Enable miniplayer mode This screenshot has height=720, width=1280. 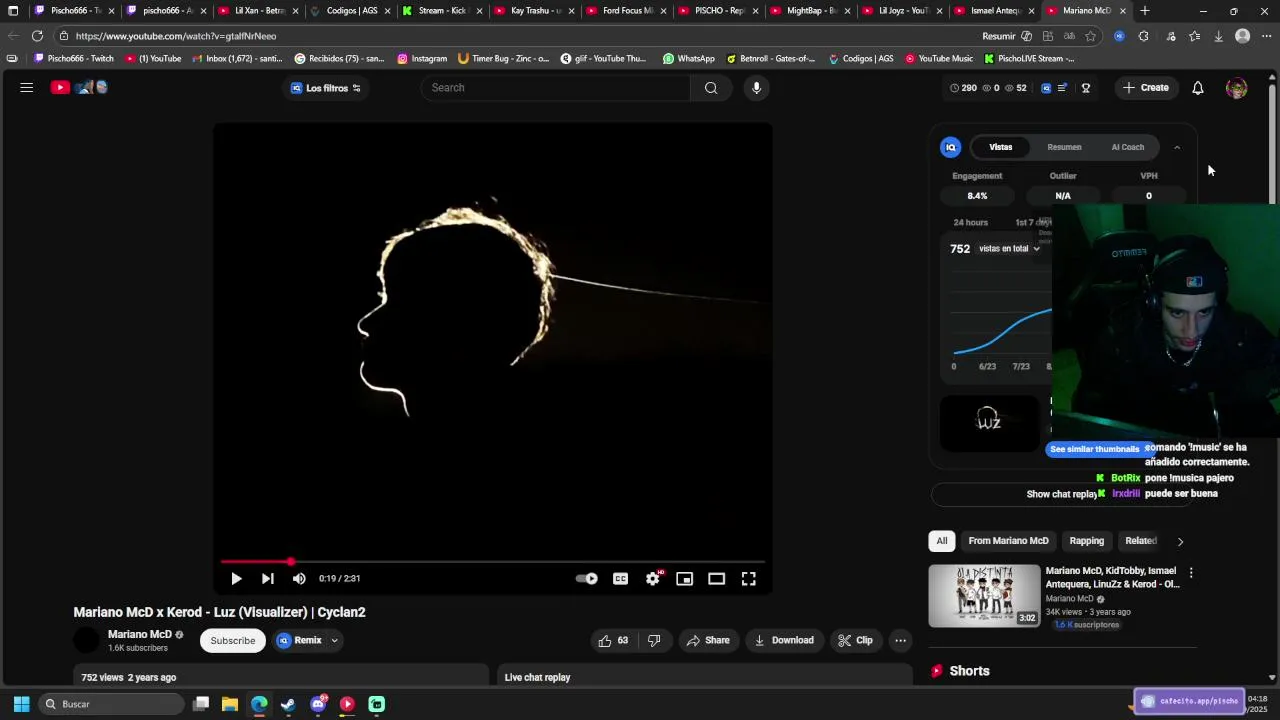[684, 578]
